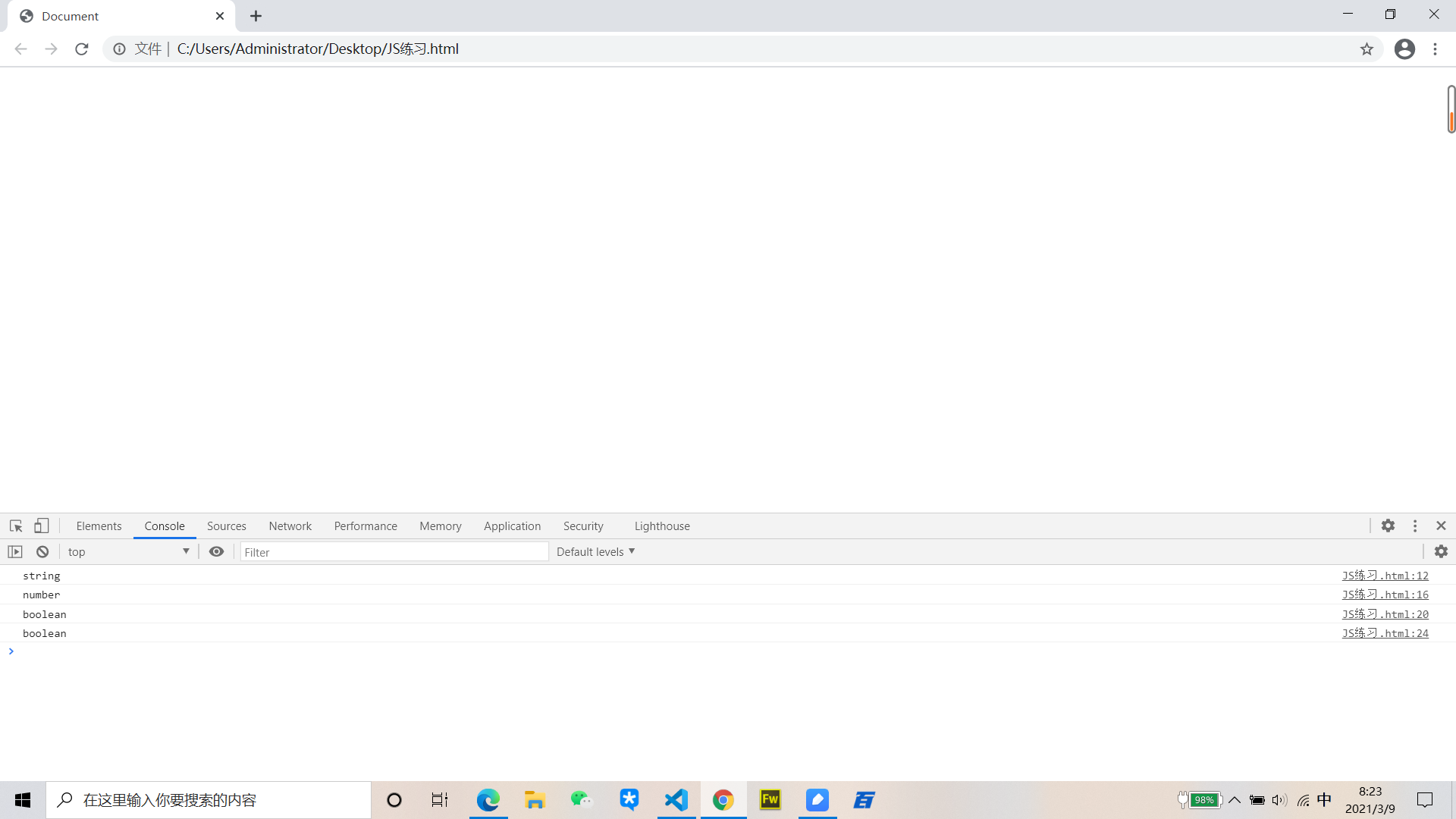Viewport: 1456px width, 819px height.
Task: Switch to the Performance tab
Action: (366, 526)
